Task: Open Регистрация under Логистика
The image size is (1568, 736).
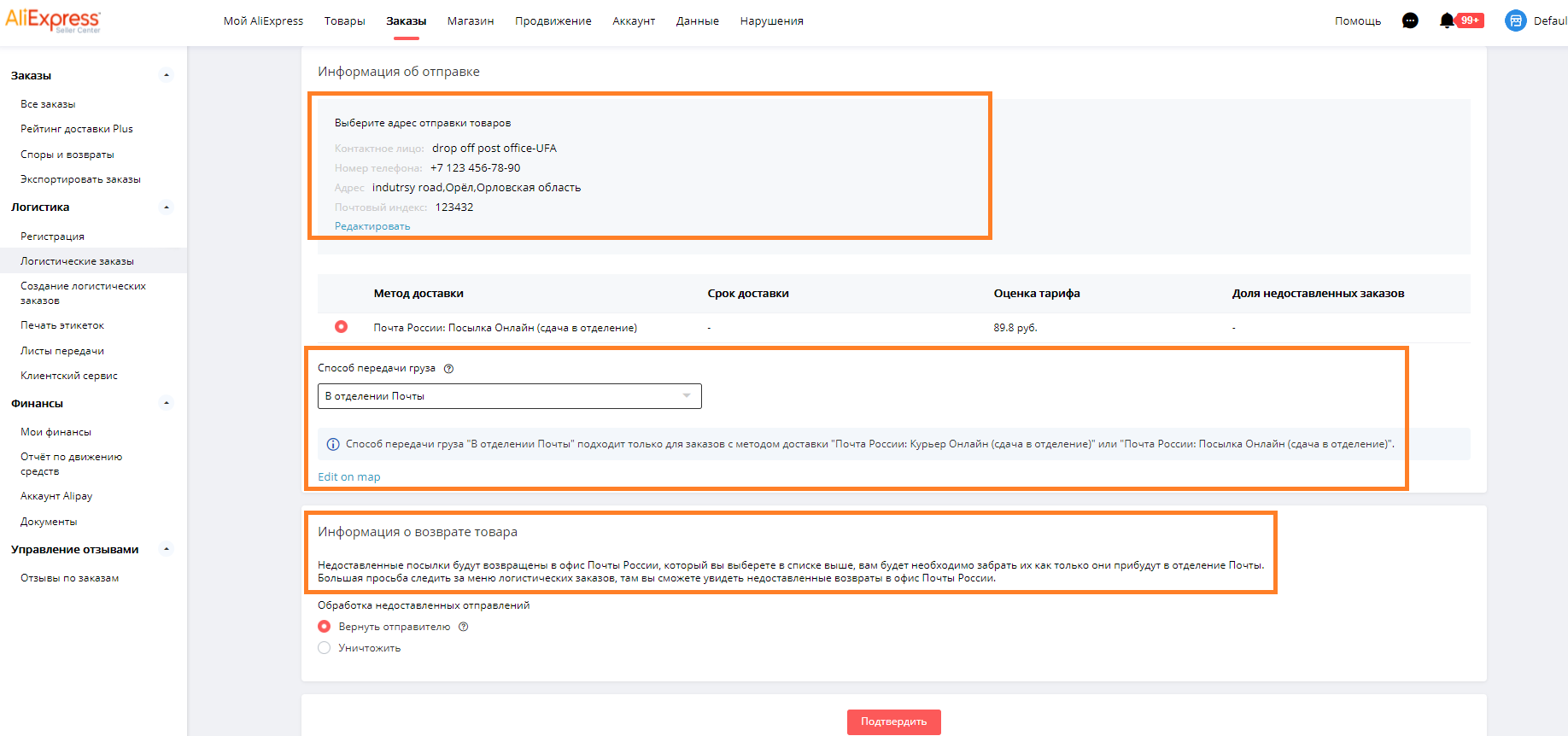Action: point(52,237)
